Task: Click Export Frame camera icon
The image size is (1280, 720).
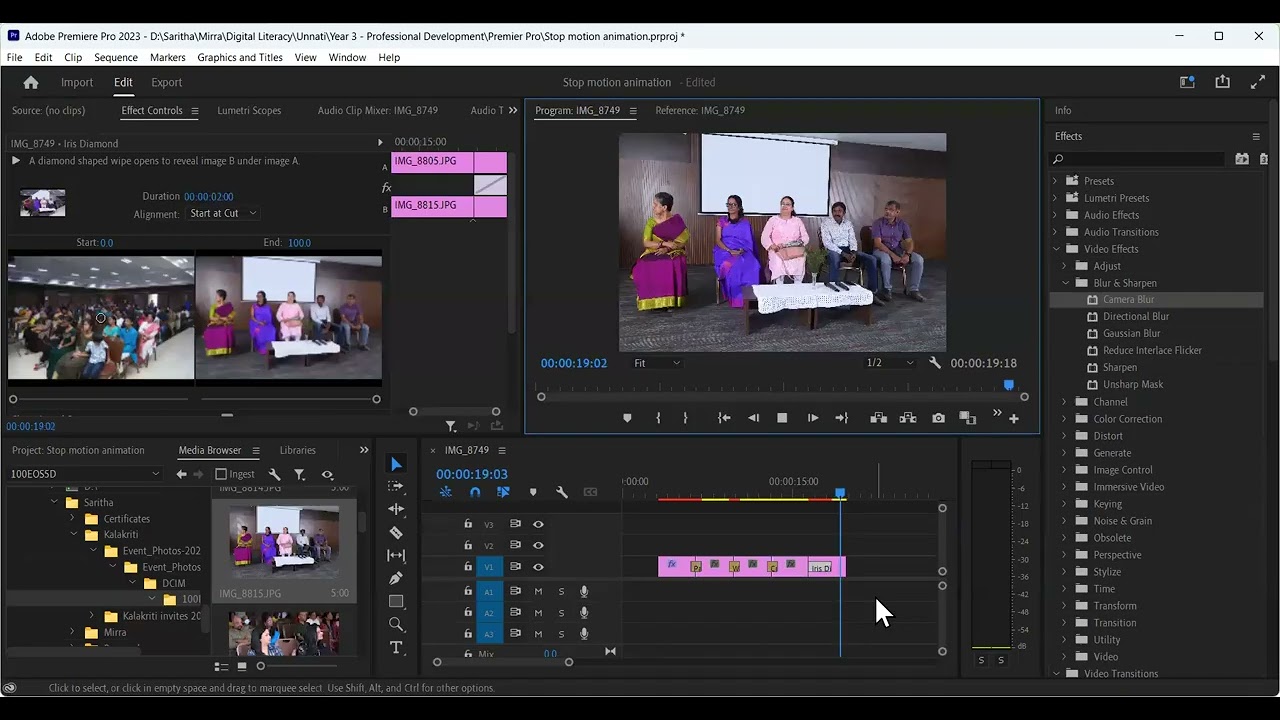Action: click(x=938, y=418)
